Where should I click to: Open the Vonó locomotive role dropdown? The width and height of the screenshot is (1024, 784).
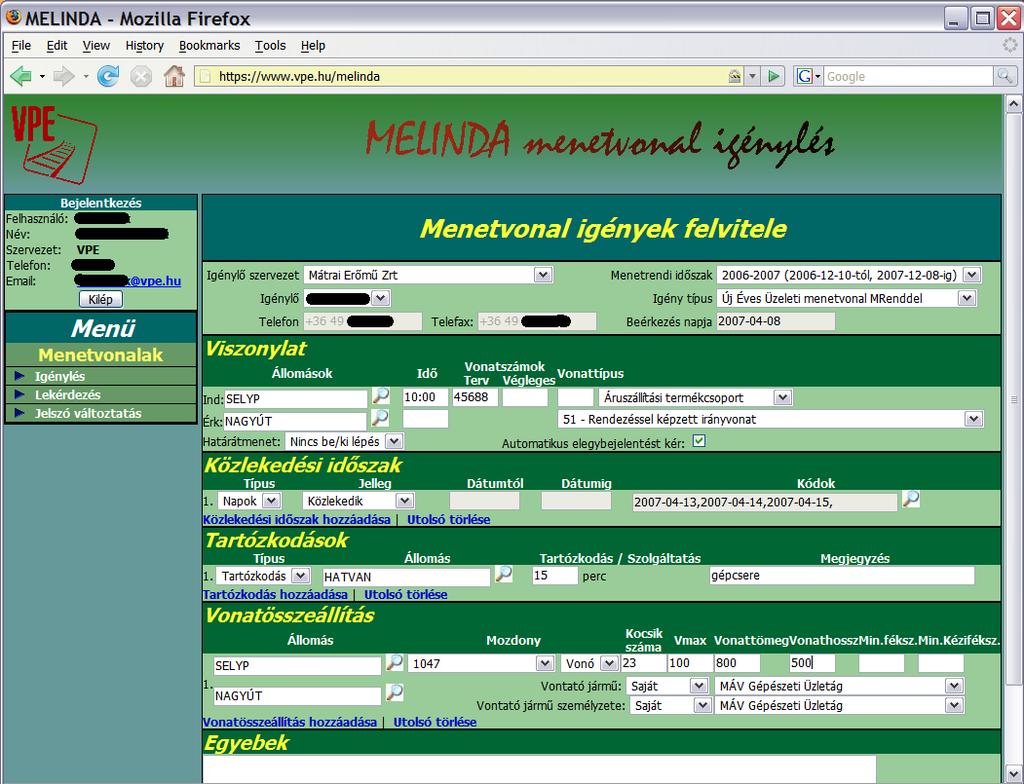(x=609, y=664)
